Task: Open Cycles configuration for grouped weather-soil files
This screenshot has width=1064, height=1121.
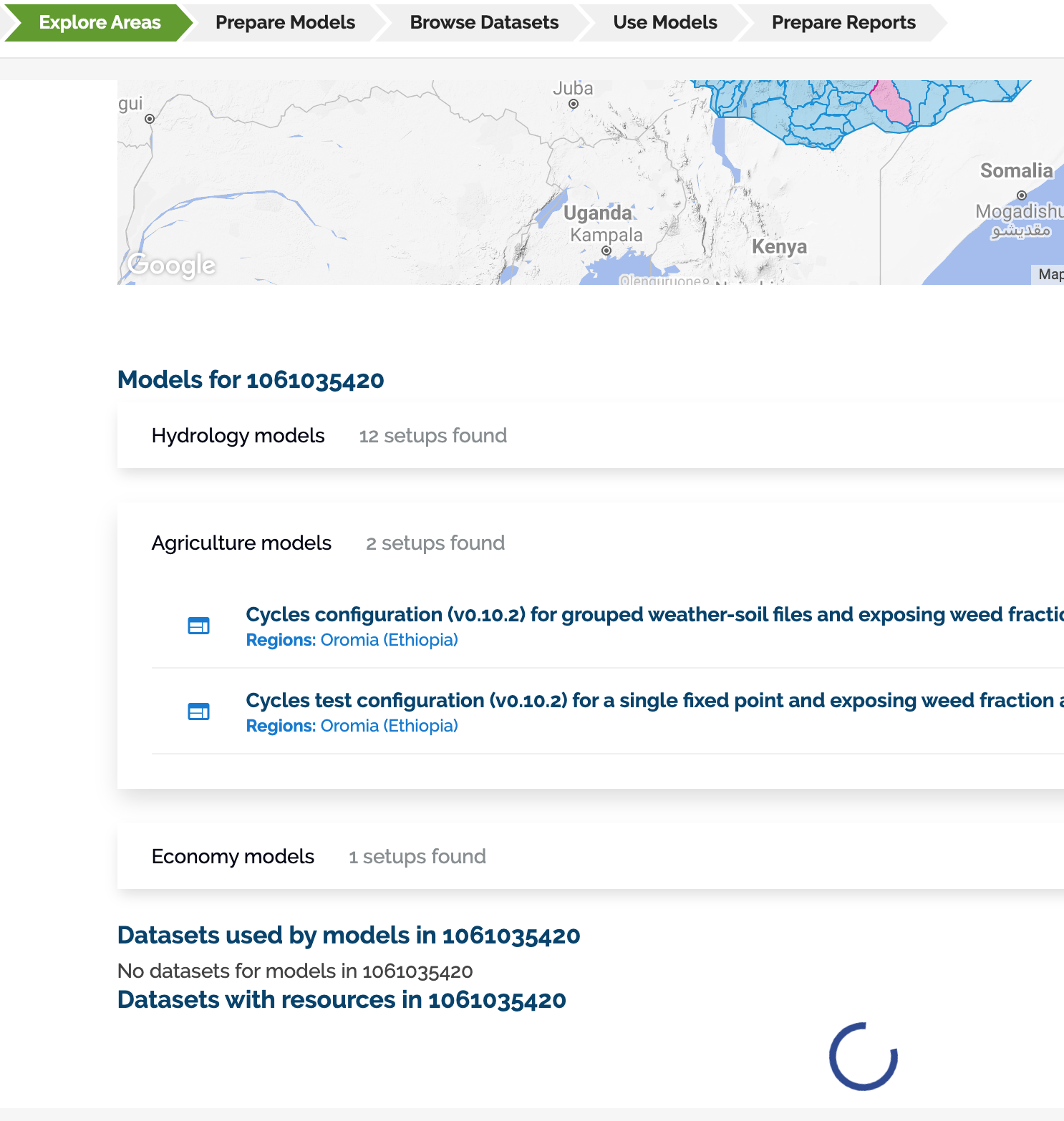Action: (x=654, y=615)
